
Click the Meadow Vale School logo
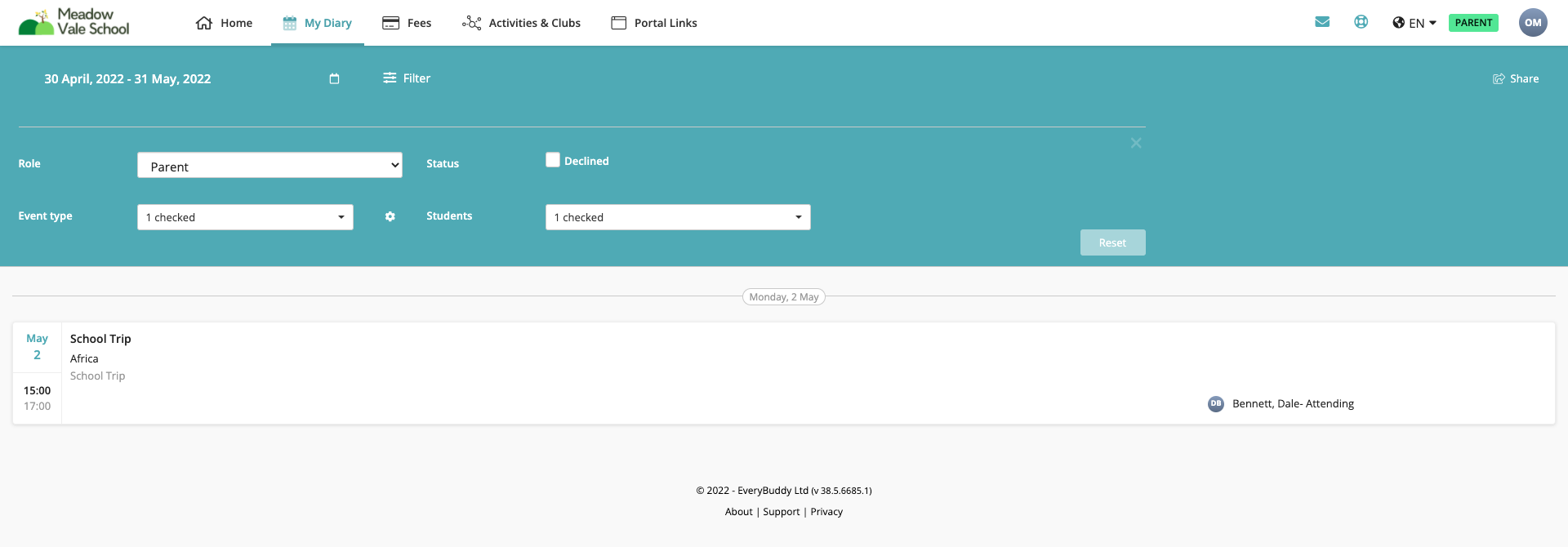73,22
